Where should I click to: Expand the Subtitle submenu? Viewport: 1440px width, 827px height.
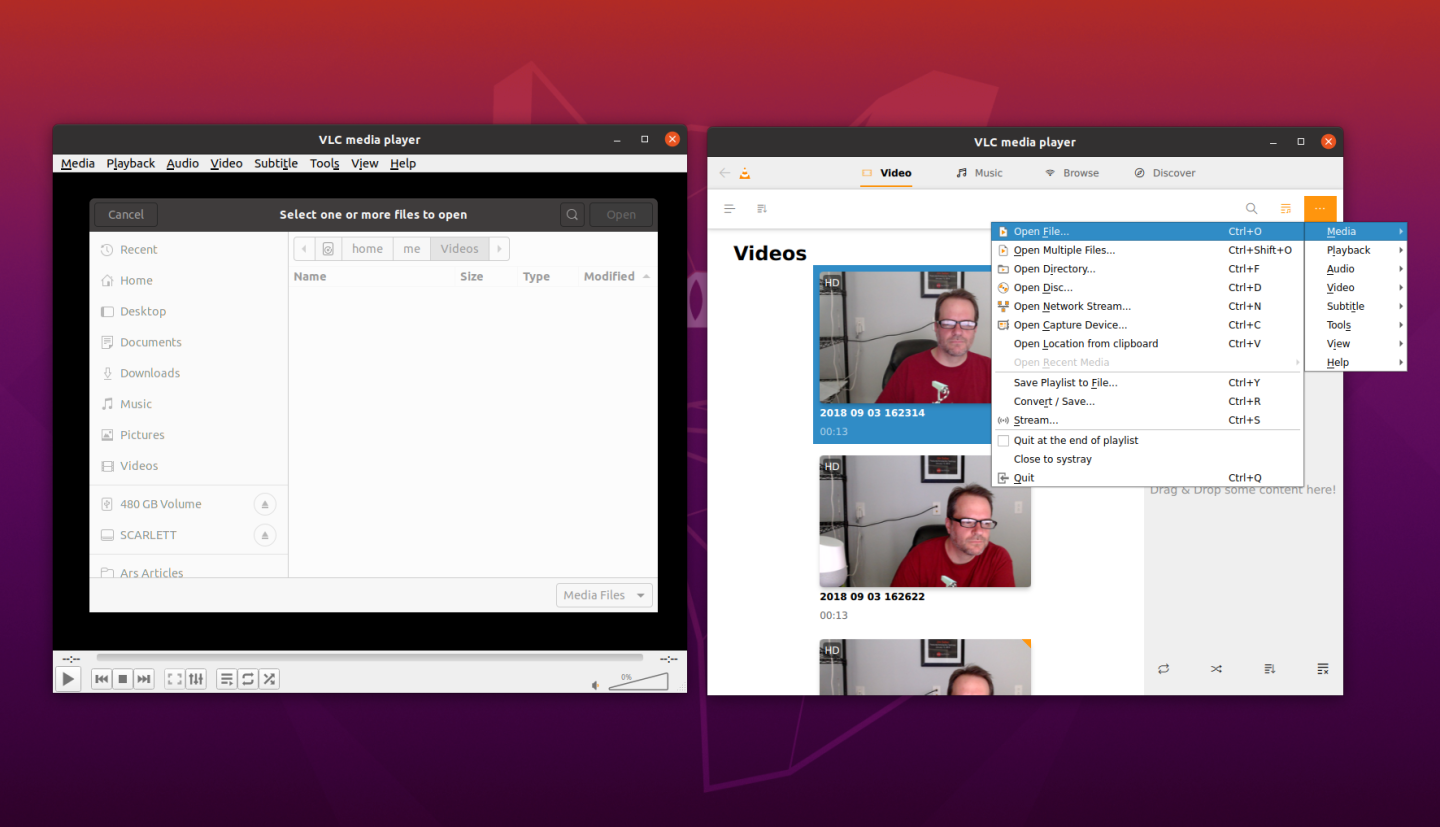1345,306
